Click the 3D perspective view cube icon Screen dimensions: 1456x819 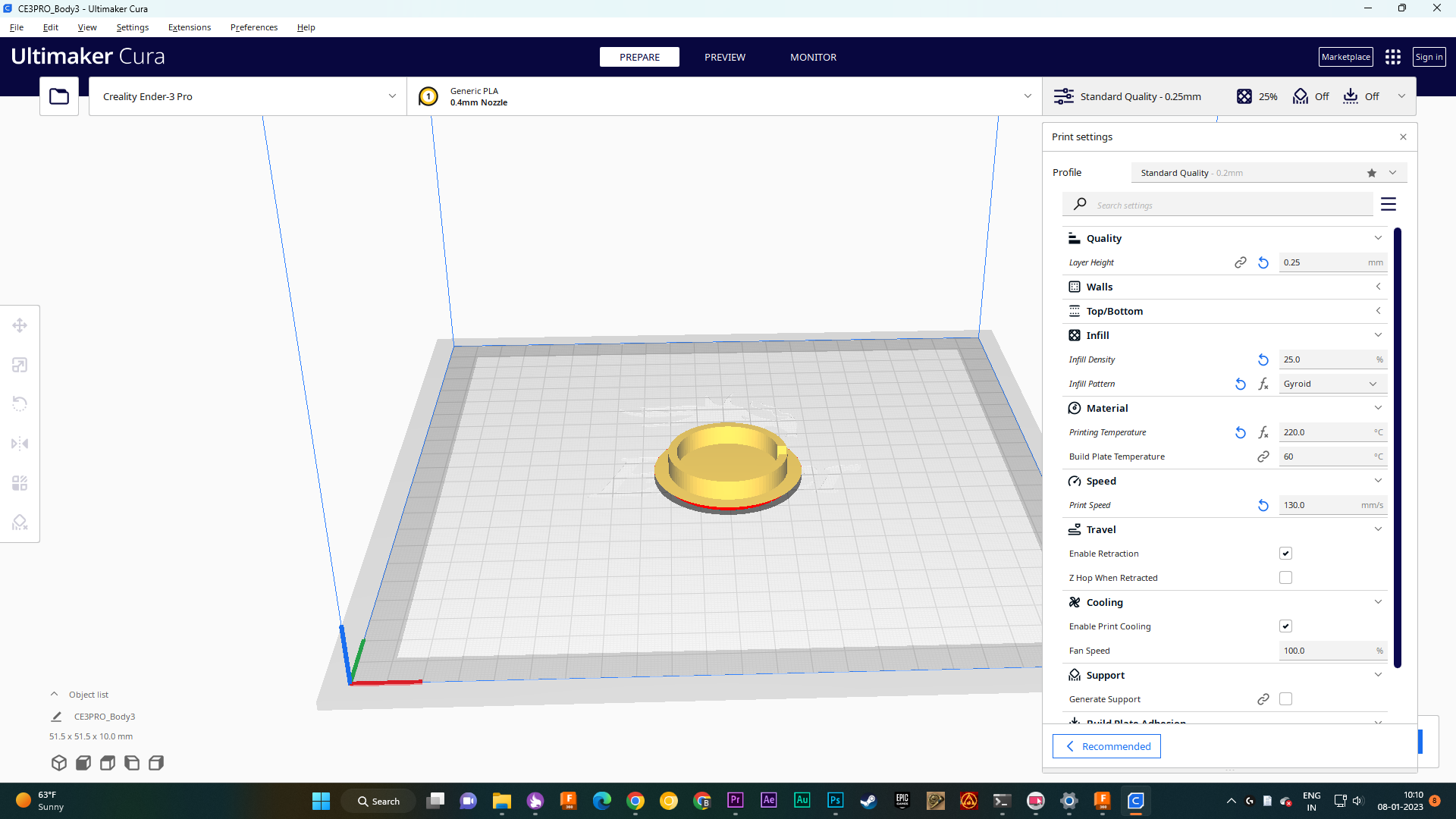(59, 763)
